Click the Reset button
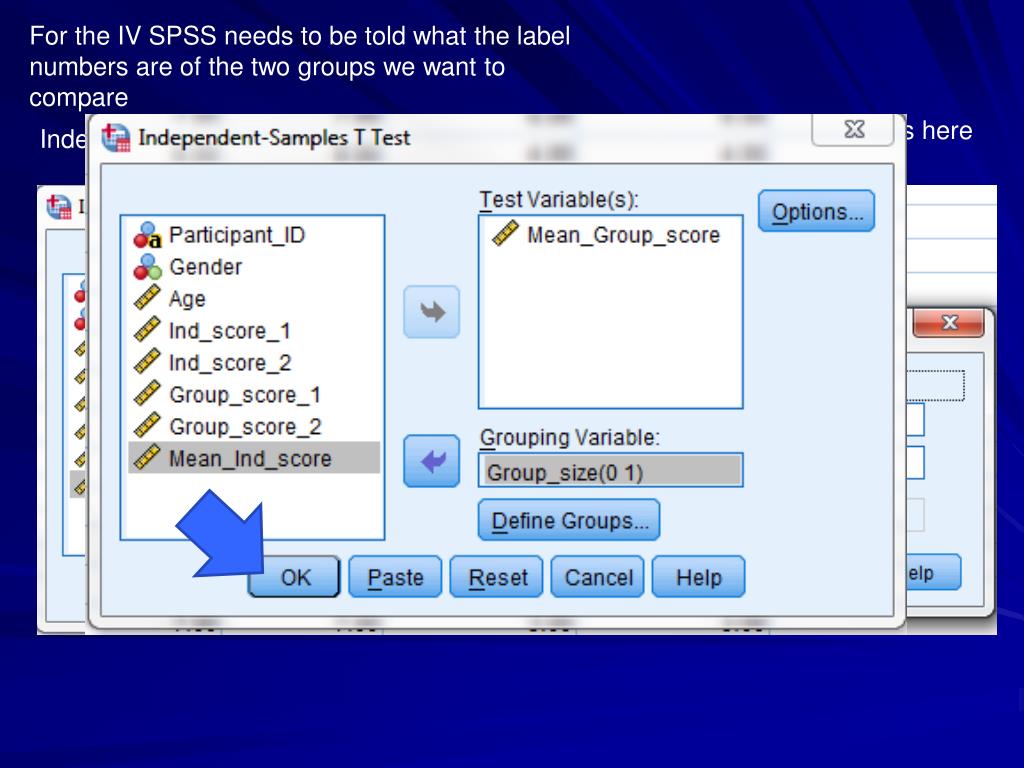The image size is (1024, 768). pyautogui.click(x=496, y=577)
